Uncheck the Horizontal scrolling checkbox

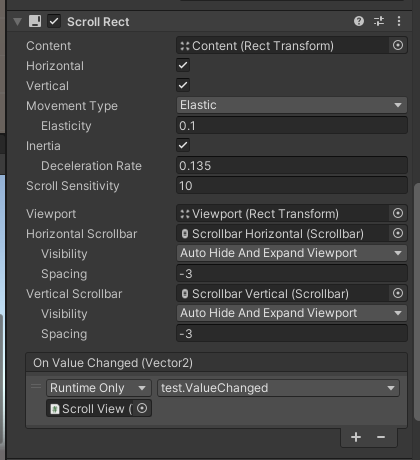click(x=183, y=65)
